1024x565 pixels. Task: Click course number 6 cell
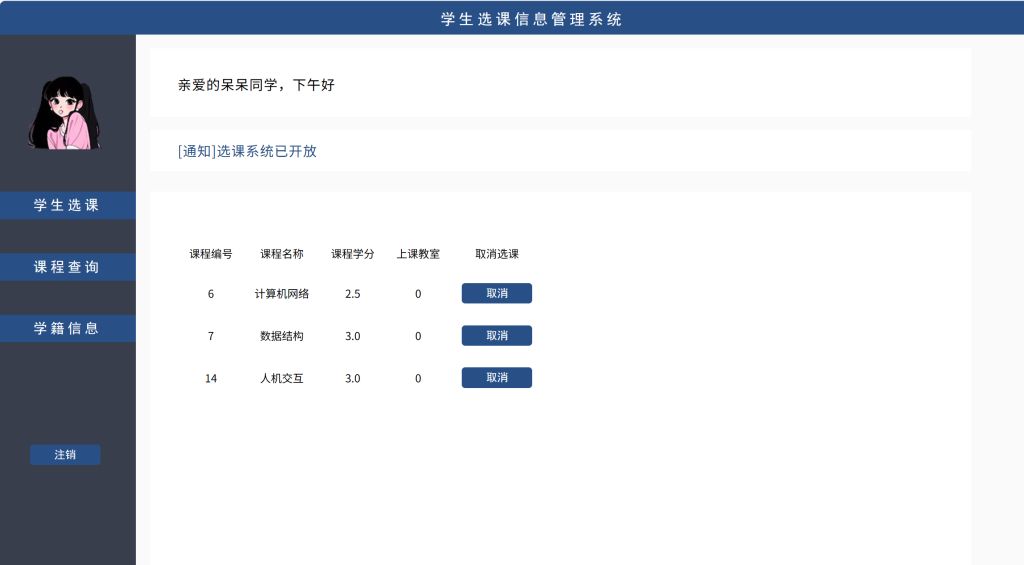point(211,294)
